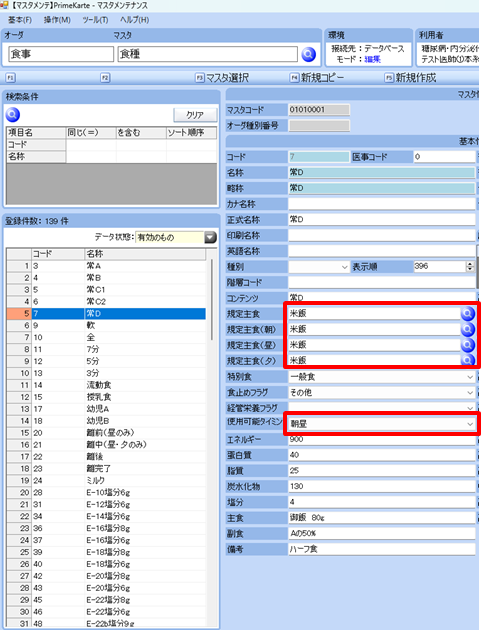The height and width of the screenshot is (630, 482).
Task: Click the 印刷名称 input field
Action: point(382,235)
